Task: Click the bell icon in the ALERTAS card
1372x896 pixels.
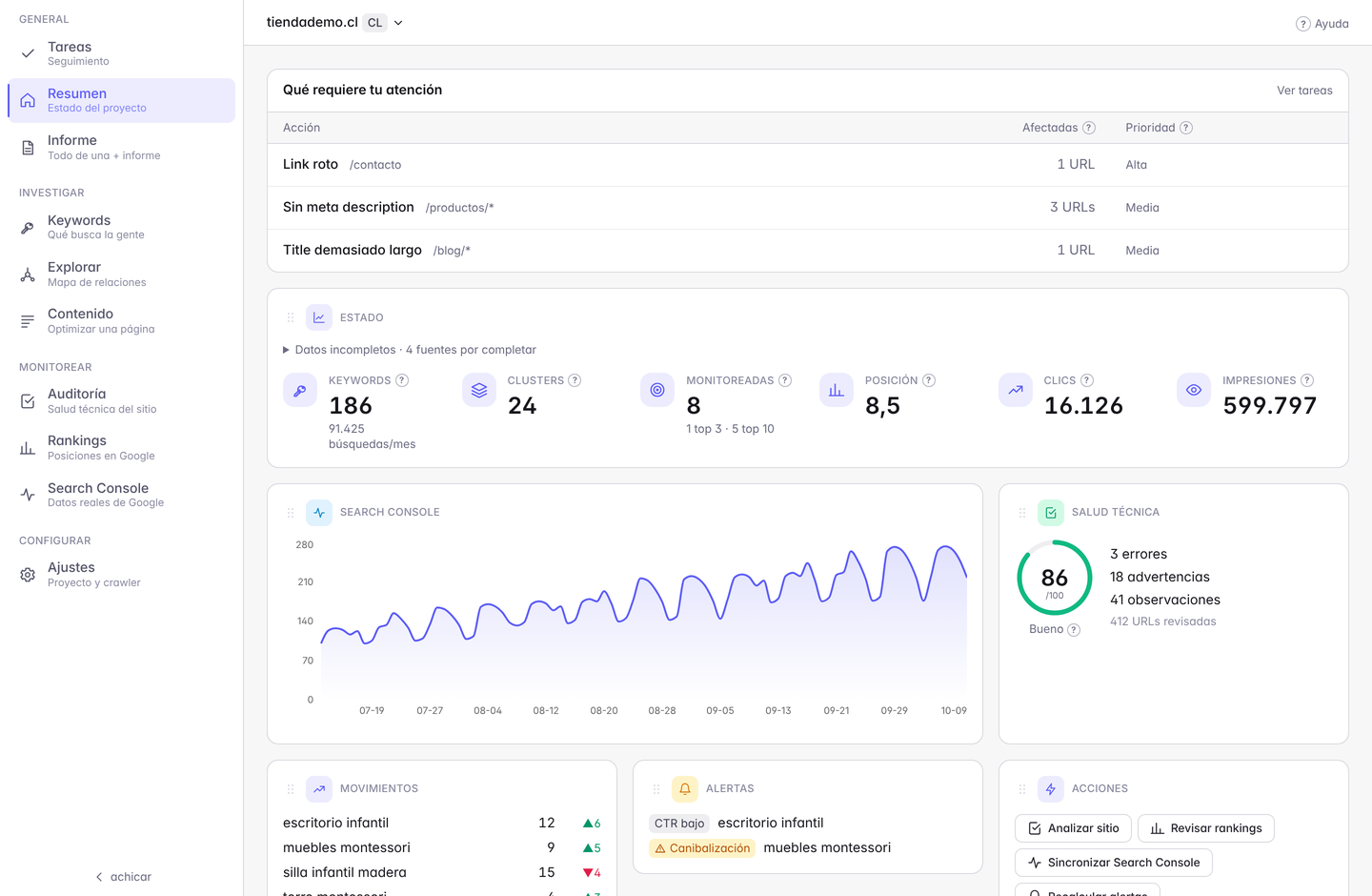Action: [685, 789]
